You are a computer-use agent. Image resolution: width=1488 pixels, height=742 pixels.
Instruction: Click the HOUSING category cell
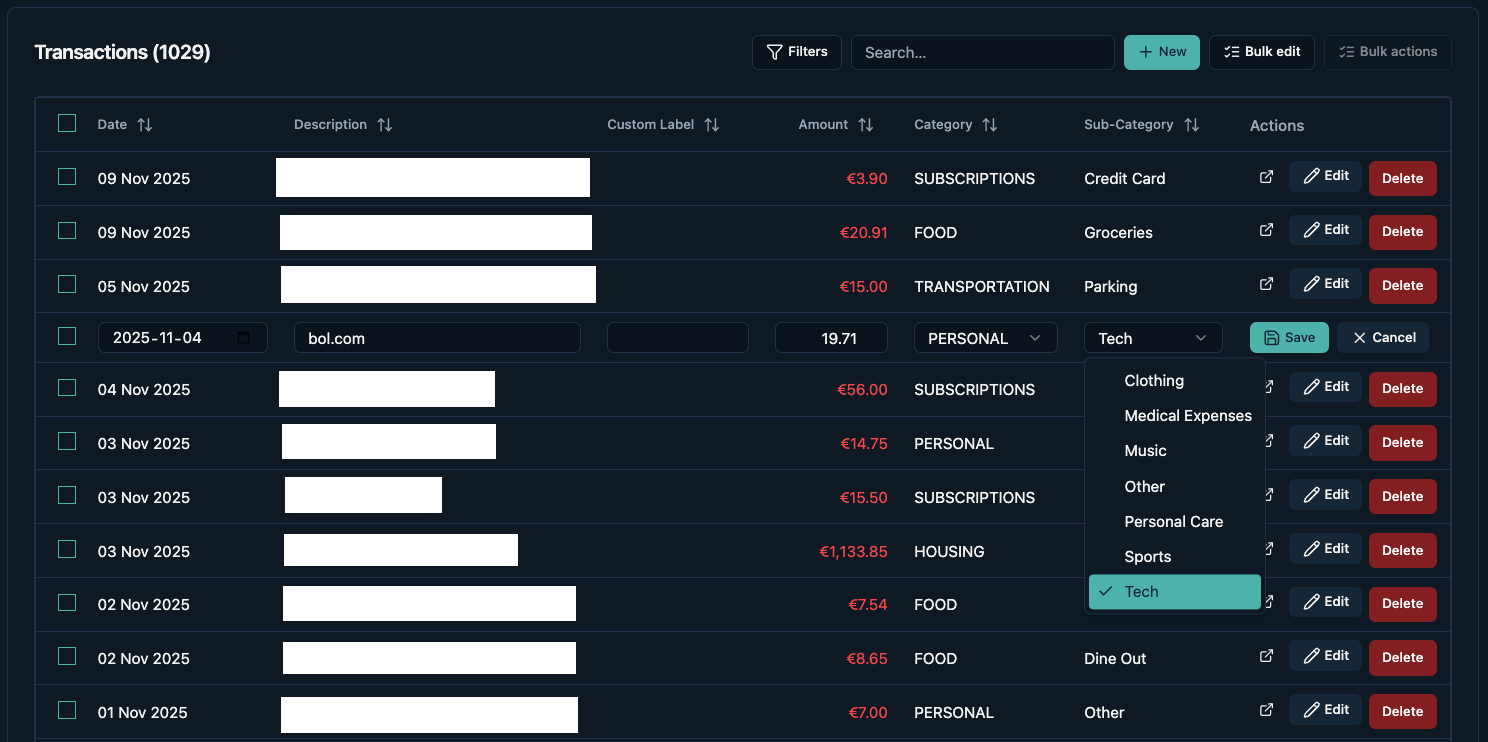pyautogui.click(x=949, y=551)
